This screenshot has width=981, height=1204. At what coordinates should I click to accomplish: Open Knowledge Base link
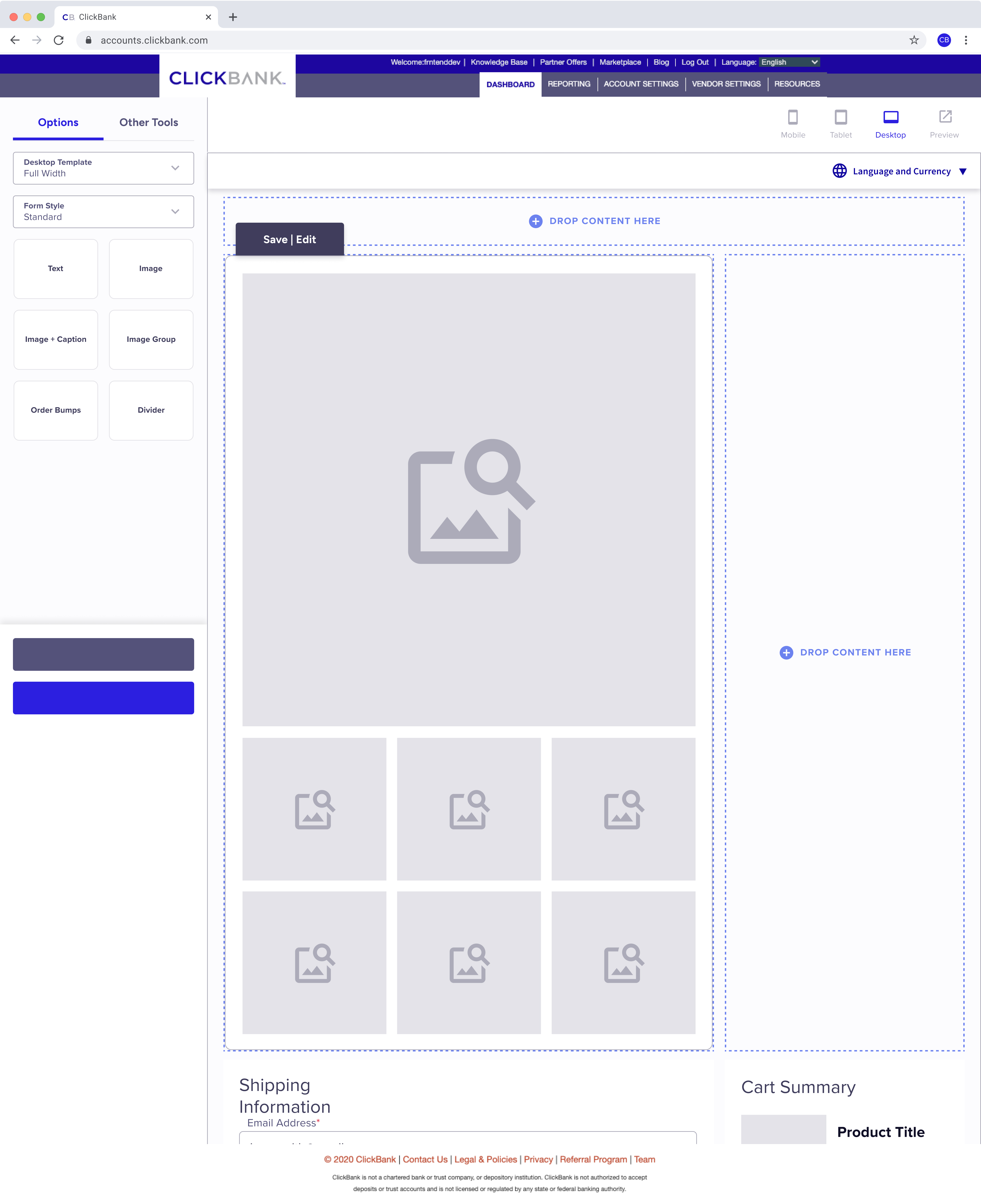(498, 62)
